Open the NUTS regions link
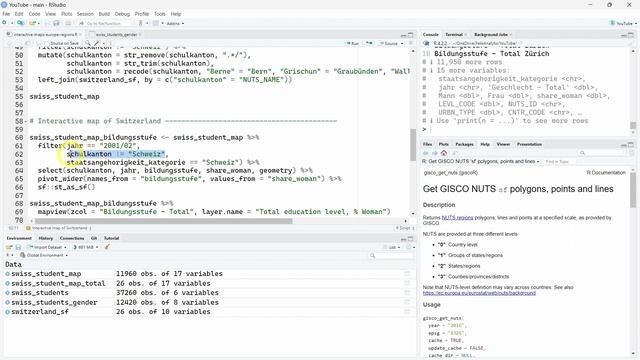The height and width of the screenshot is (360, 640). [457, 218]
